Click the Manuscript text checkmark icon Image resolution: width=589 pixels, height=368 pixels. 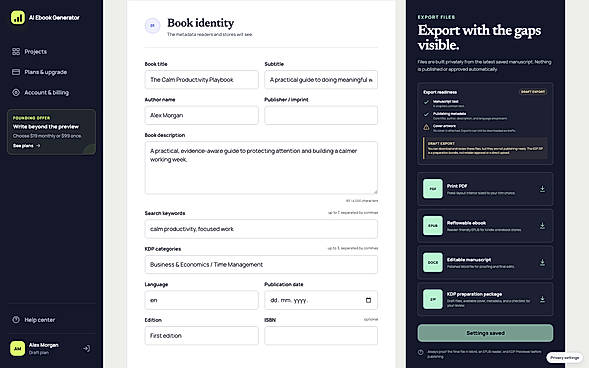point(426,102)
